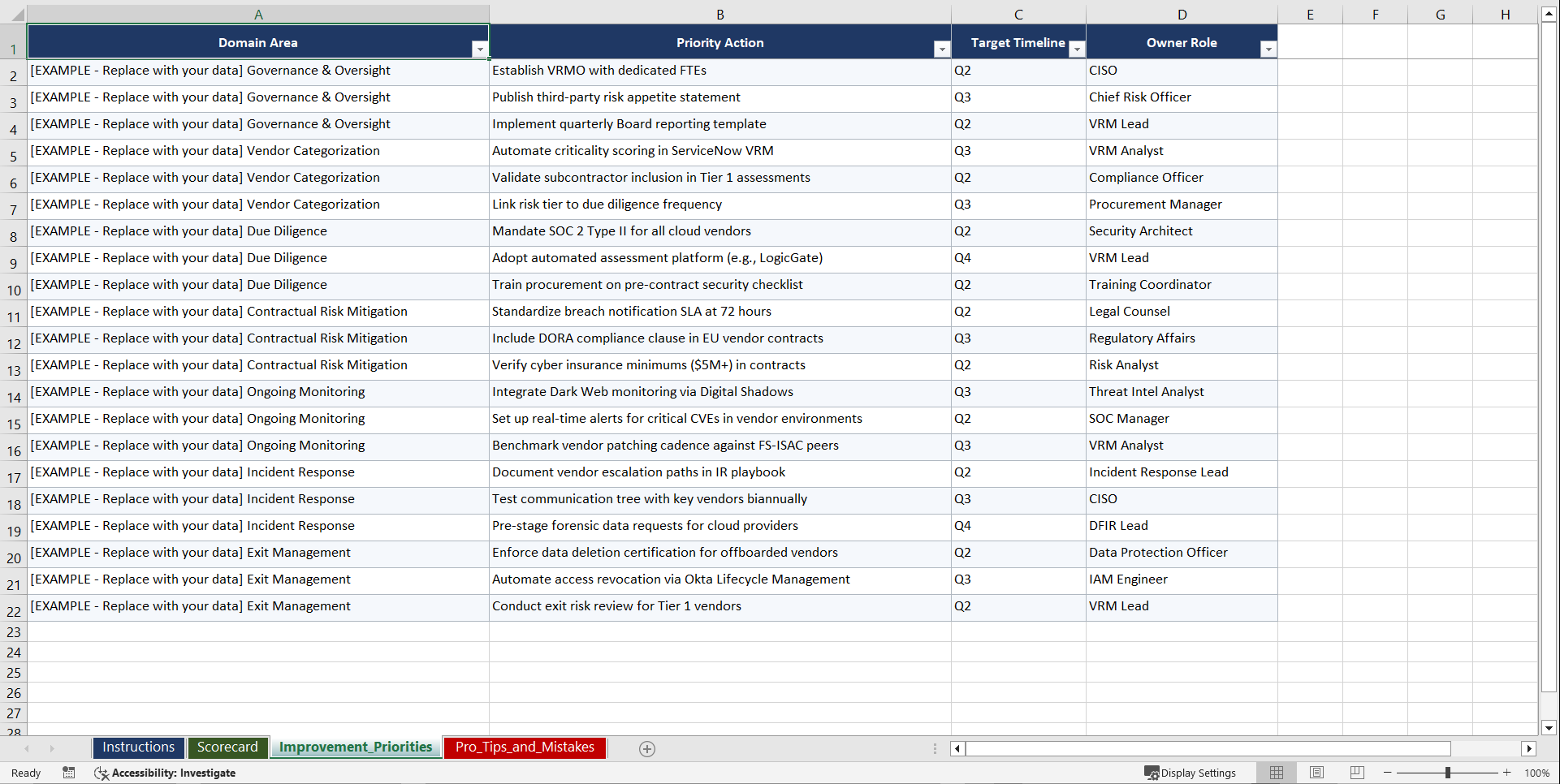Select the Pro_Tips_and_Mistakes tab
The width and height of the screenshot is (1560, 784).
pos(525,747)
